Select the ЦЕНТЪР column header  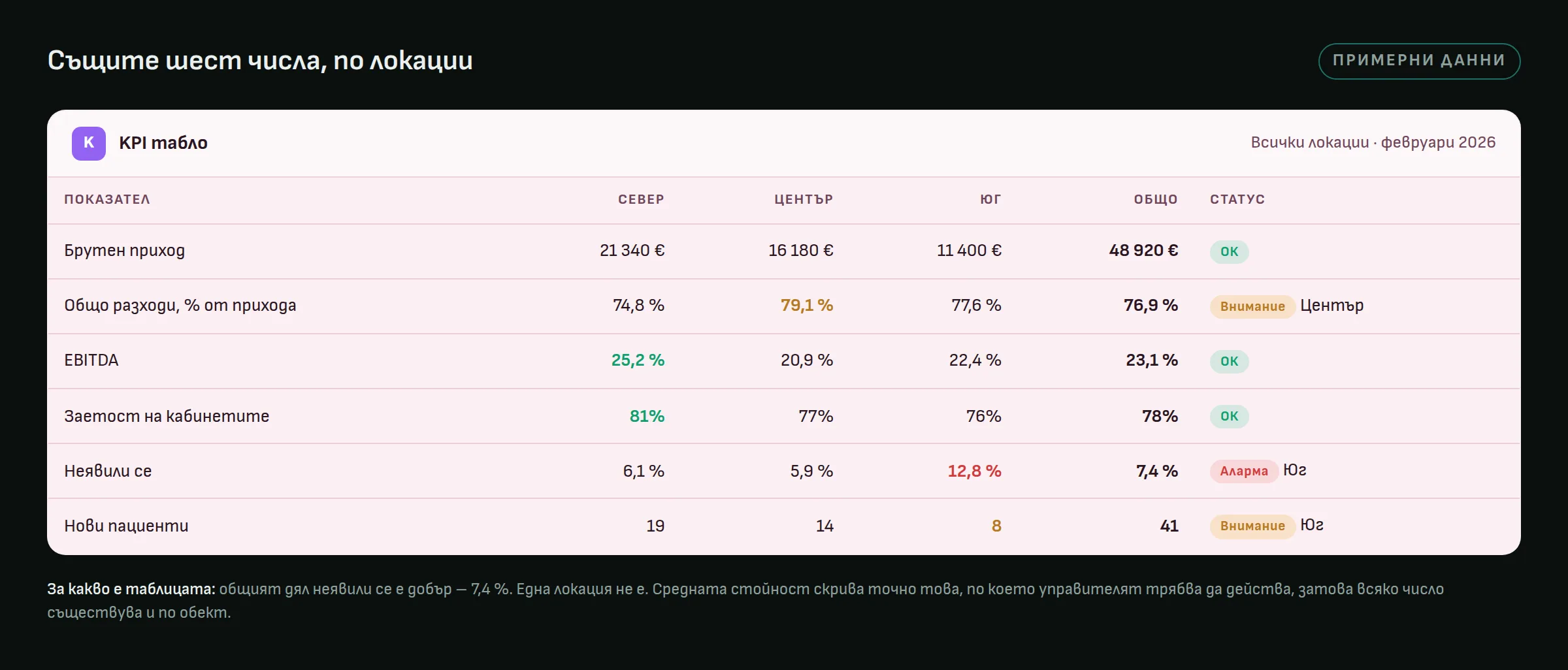(804, 199)
